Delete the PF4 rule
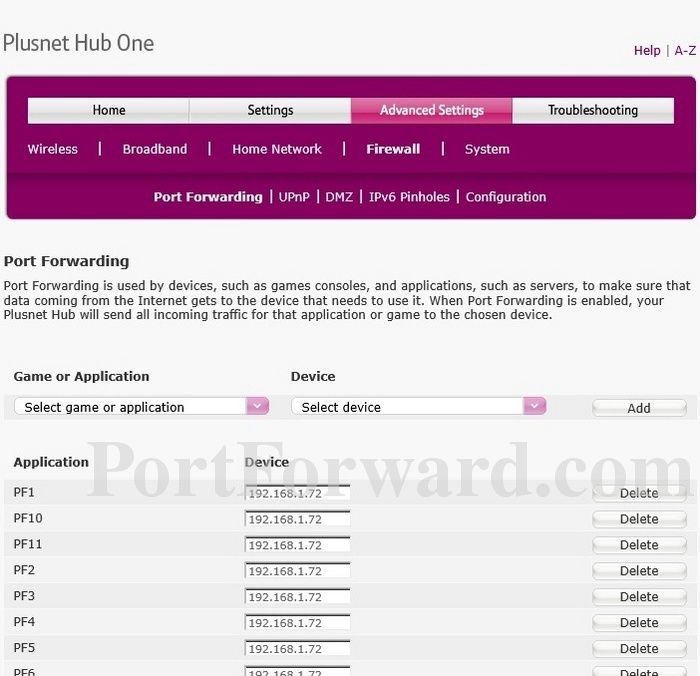Screen dimensions: 700x676 point(639,623)
